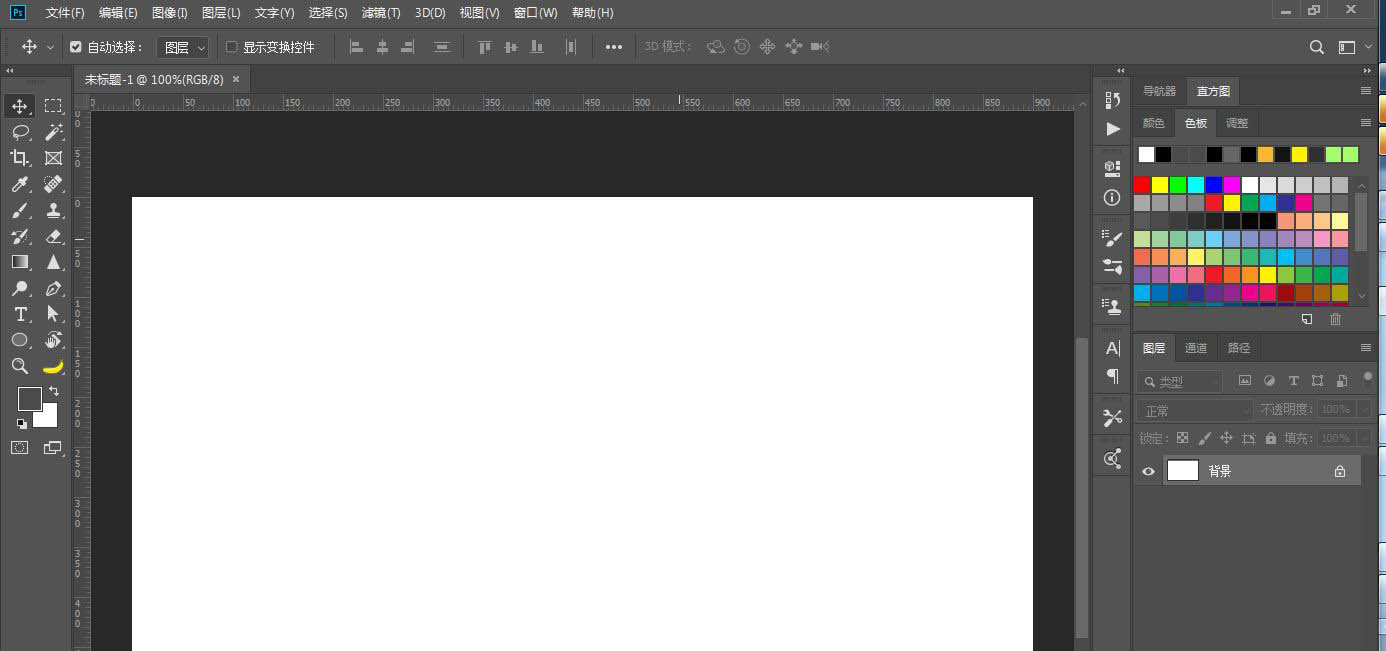Select the Gradient tool
1386x651 pixels.
pyautogui.click(x=20, y=262)
